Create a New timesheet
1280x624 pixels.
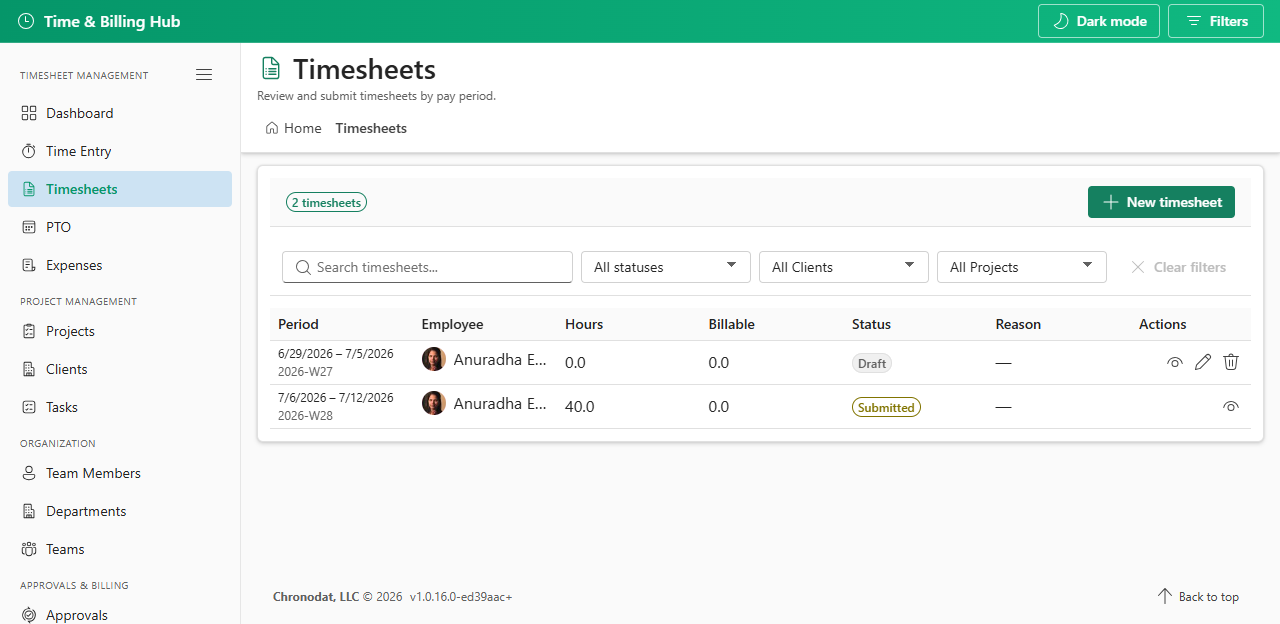tap(1161, 202)
